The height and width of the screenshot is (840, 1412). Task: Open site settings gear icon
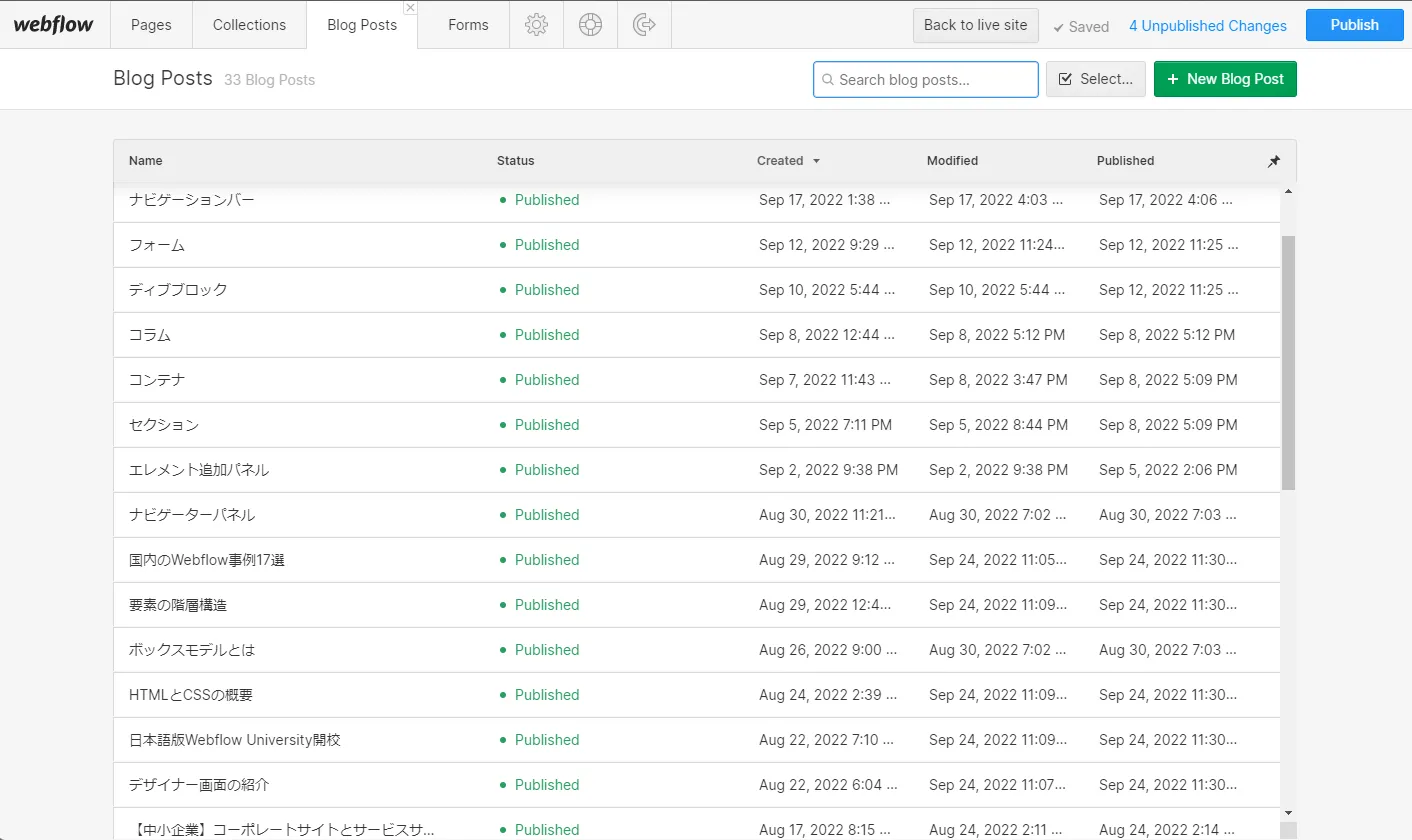[536, 25]
